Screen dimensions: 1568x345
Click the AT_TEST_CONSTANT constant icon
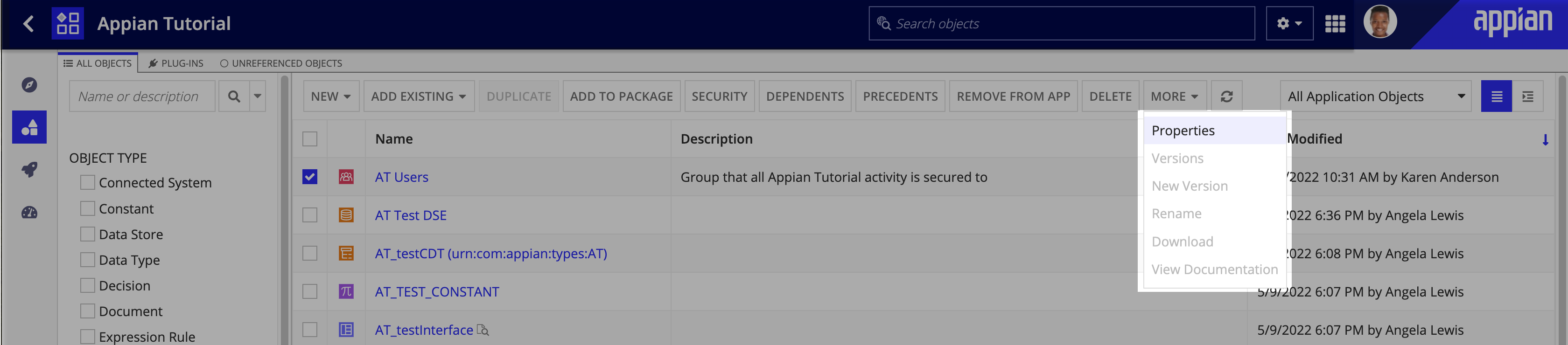346,291
